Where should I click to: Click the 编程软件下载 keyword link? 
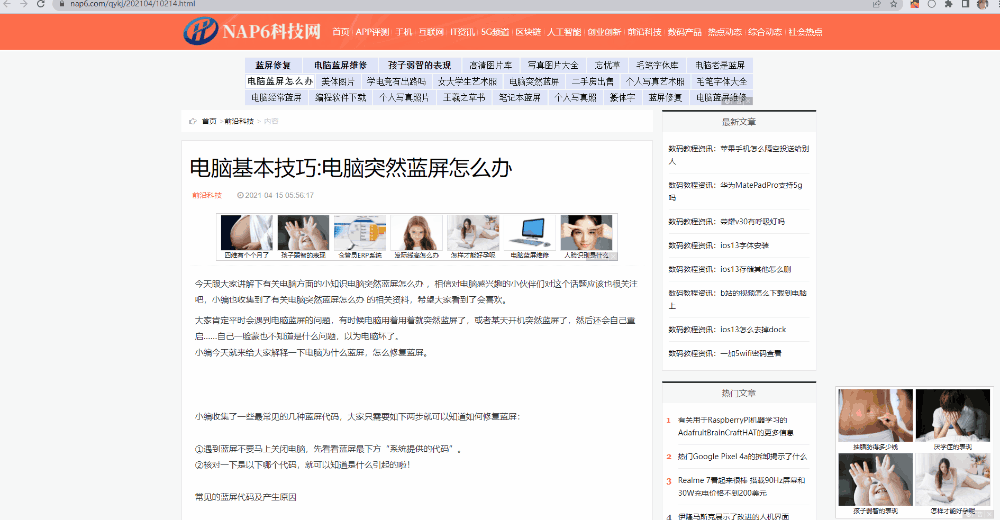pos(341,98)
